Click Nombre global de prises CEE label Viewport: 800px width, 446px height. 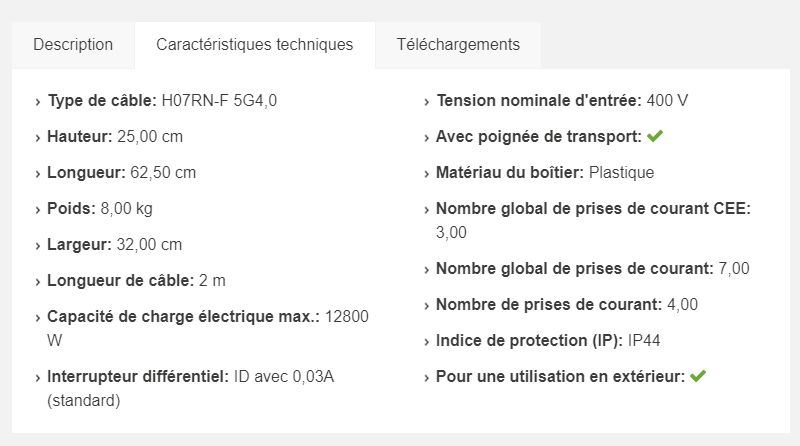[x=592, y=208]
